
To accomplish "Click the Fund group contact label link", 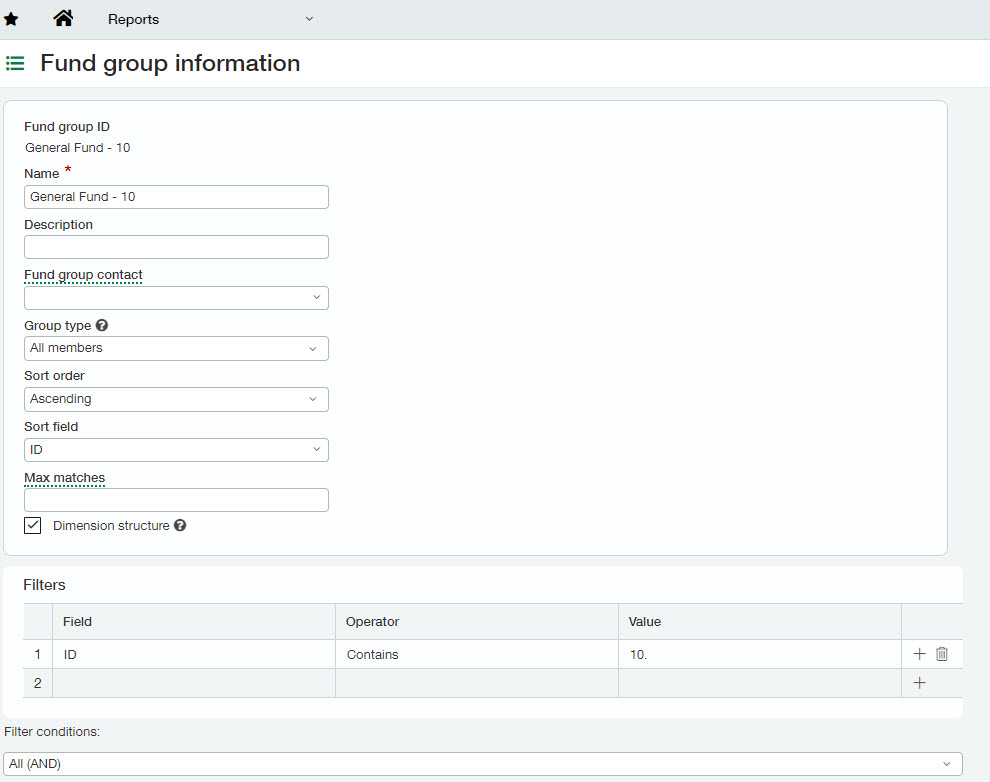I will 83,274.
